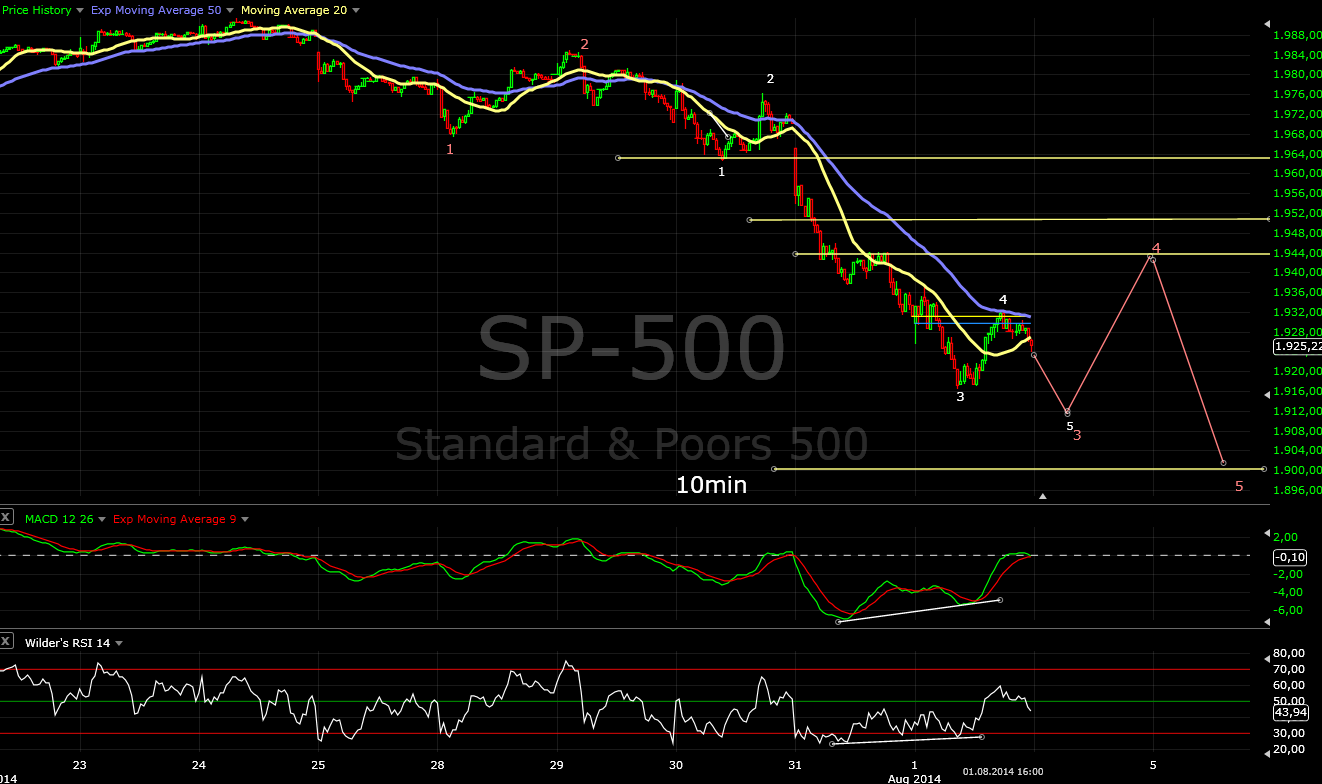
Task: Close the Wilder's RSI panel
Action: (x=6, y=642)
